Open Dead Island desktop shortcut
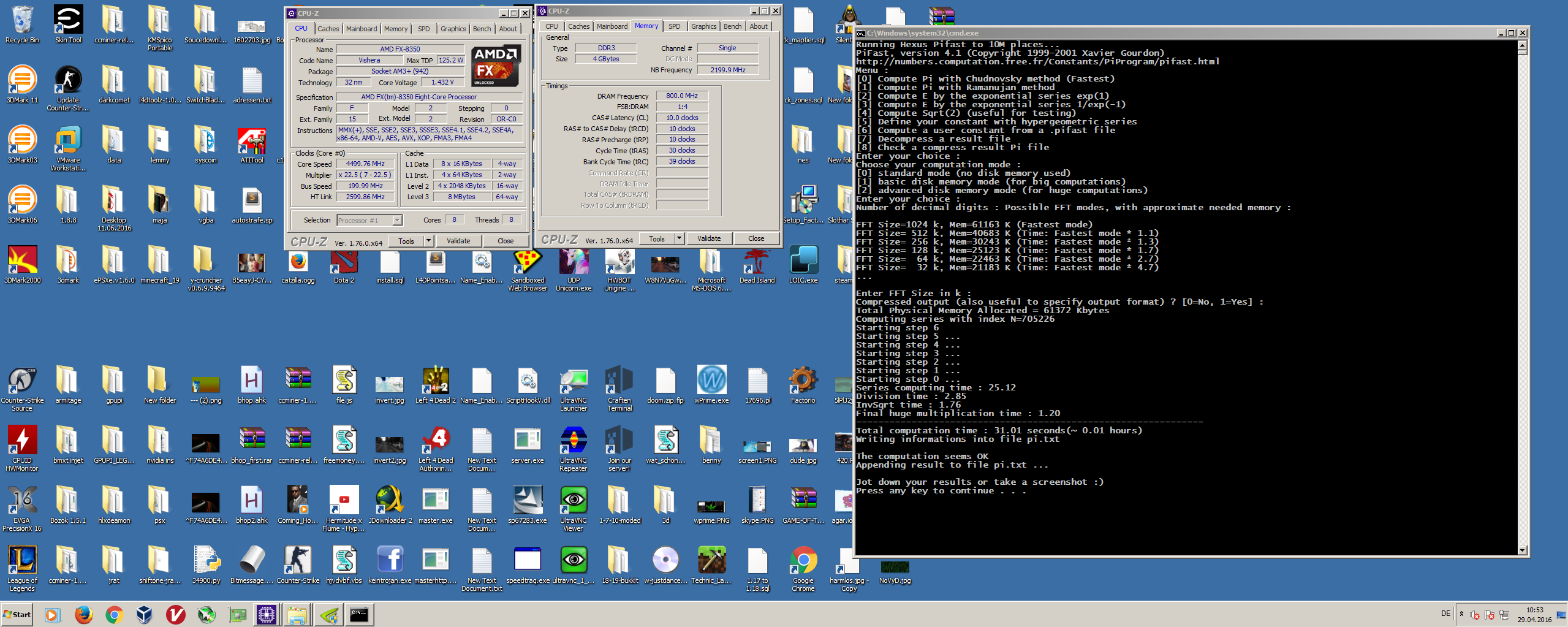Screen dimensions: 1568x627 [x=757, y=265]
